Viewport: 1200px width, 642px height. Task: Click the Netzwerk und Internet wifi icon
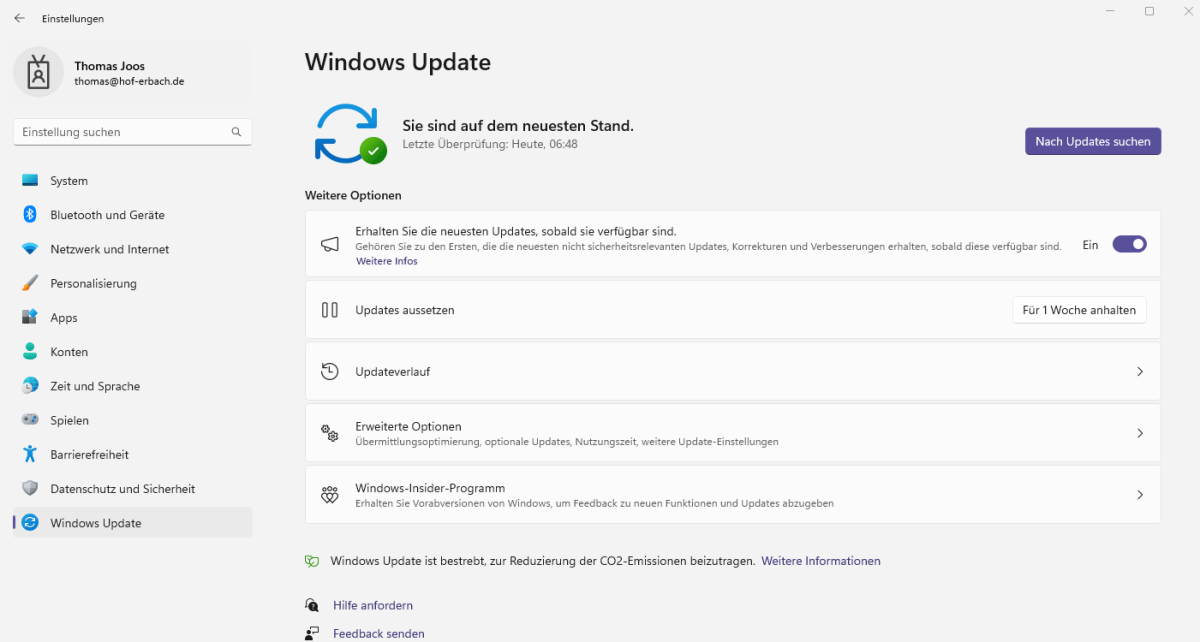pos(30,249)
